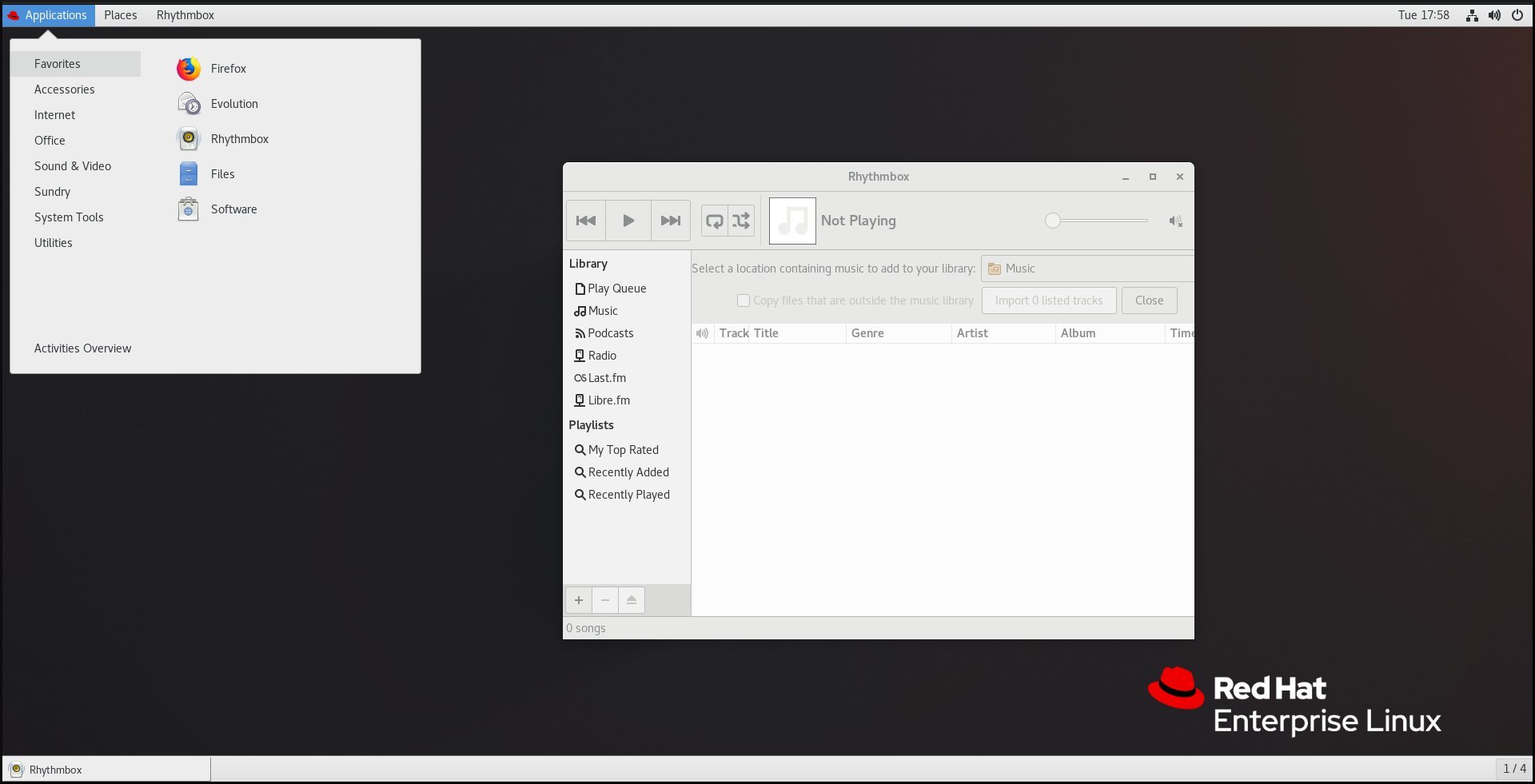Close the import panel
This screenshot has height=784, width=1535.
point(1150,300)
